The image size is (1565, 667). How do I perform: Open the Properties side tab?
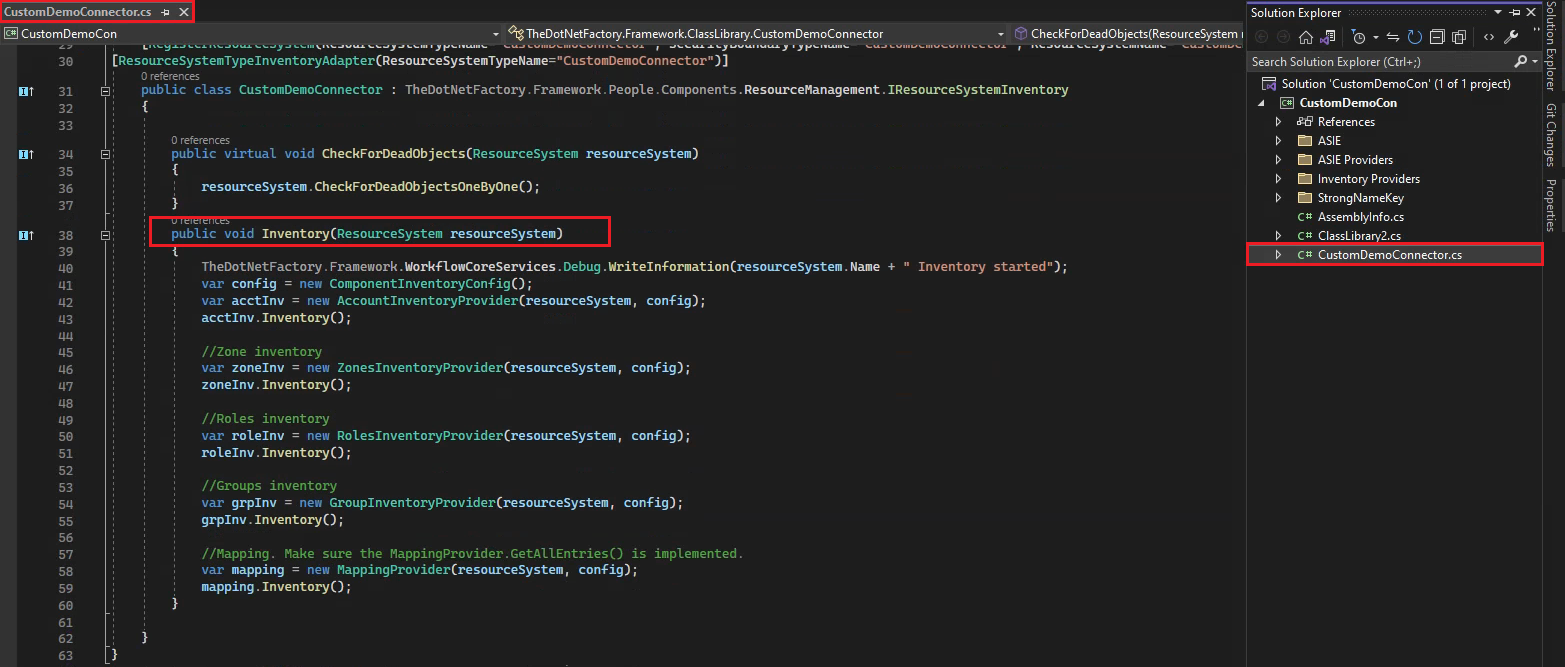click(x=1551, y=205)
